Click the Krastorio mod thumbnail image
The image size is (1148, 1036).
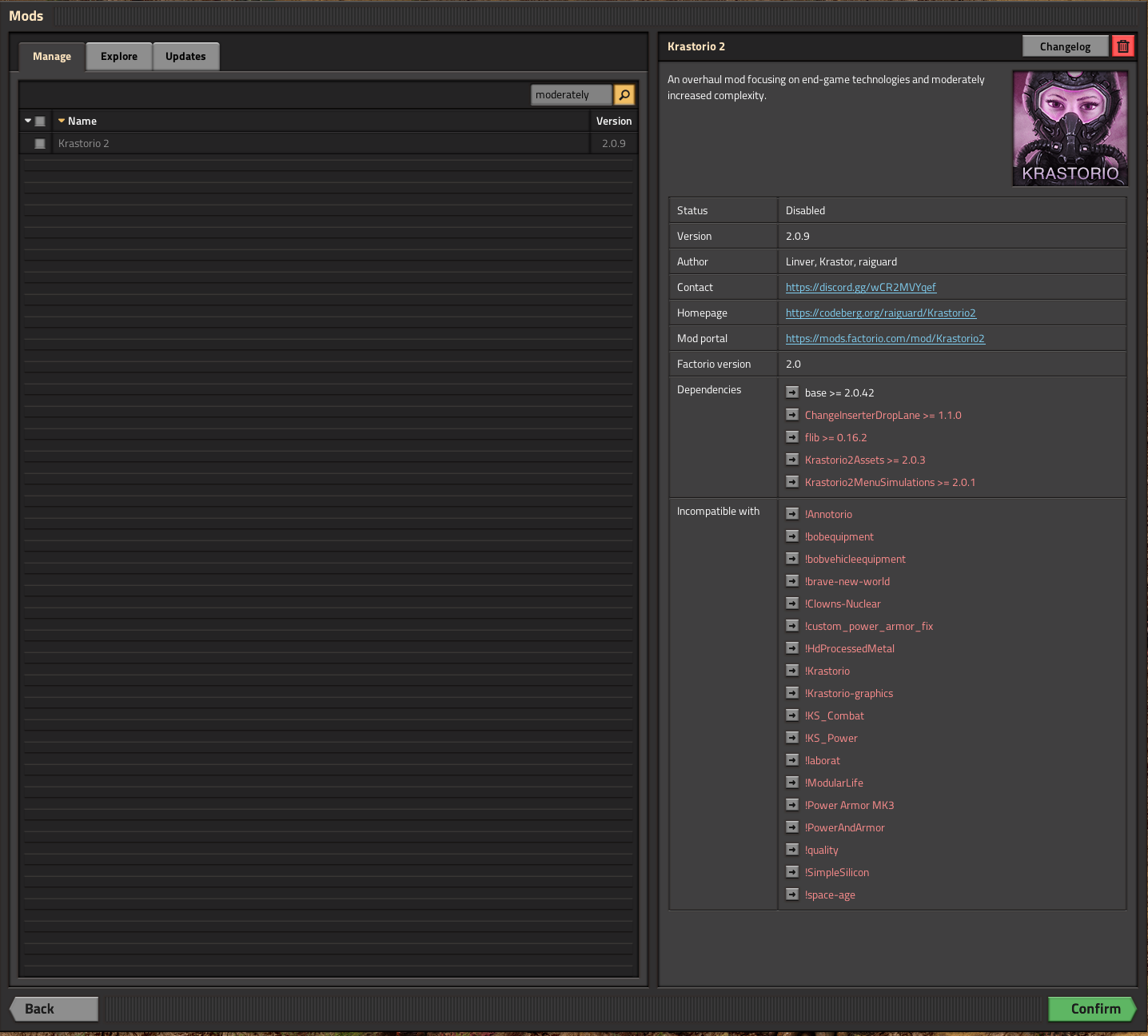click(1070, 129)
